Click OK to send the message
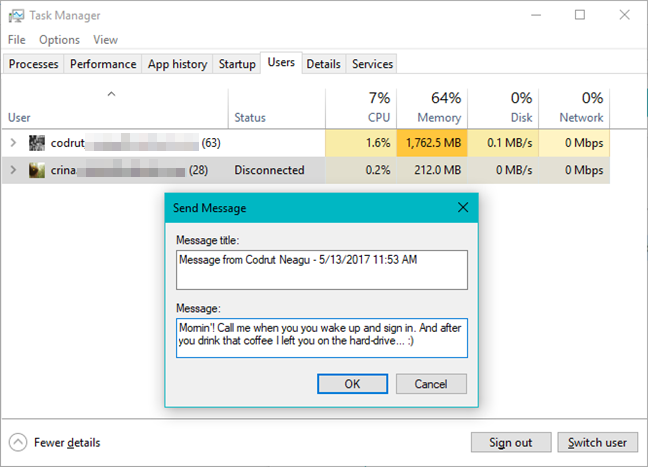Screen dimensions: 648x467 (x=353, y=384)
